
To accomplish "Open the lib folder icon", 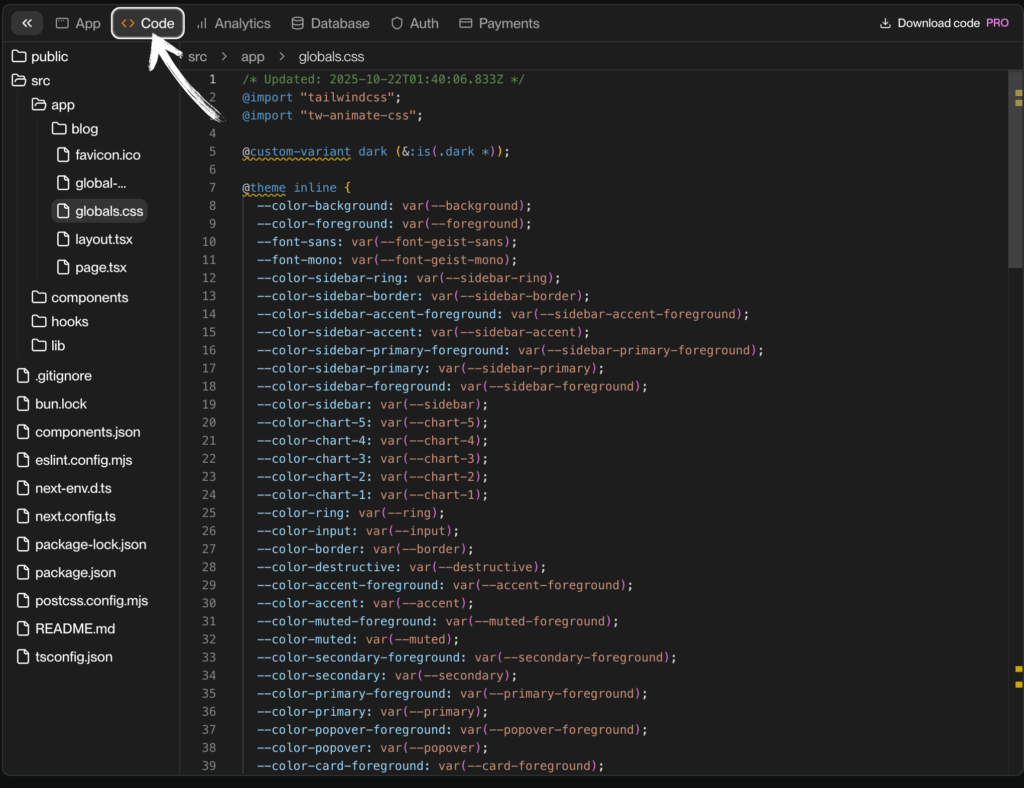I will (x=39, y=345).
